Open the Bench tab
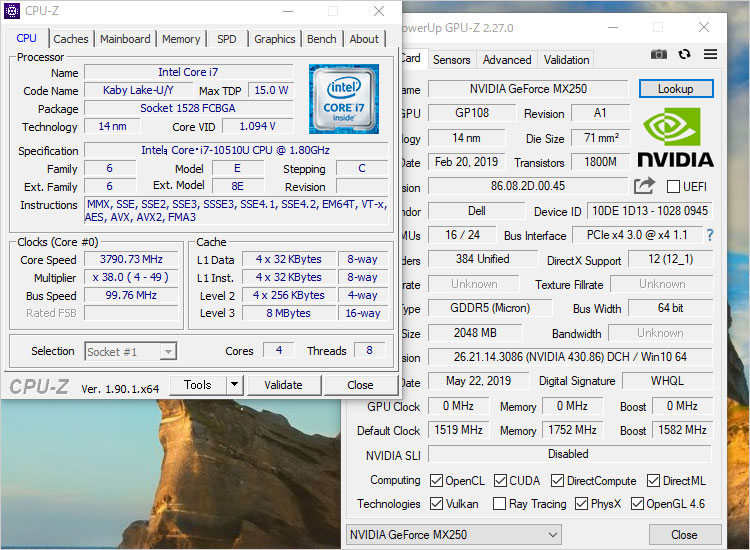Image resolution: width=750 pixels, height=550 pixels. tap(321, 39)
